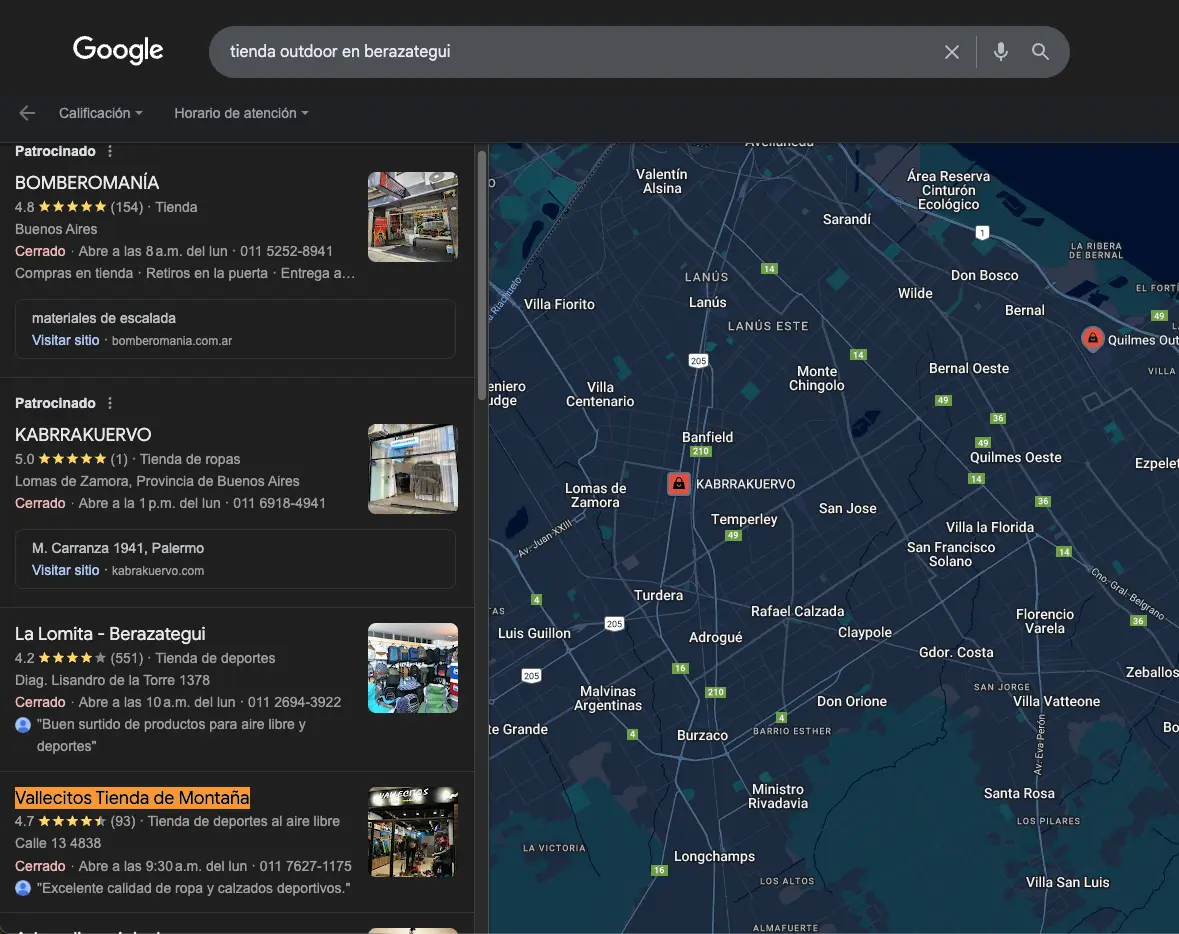Click 'Calle 13 4838' address text
Image resolution: width=1179 pixels, height=934 pixels.
[58, 844]
